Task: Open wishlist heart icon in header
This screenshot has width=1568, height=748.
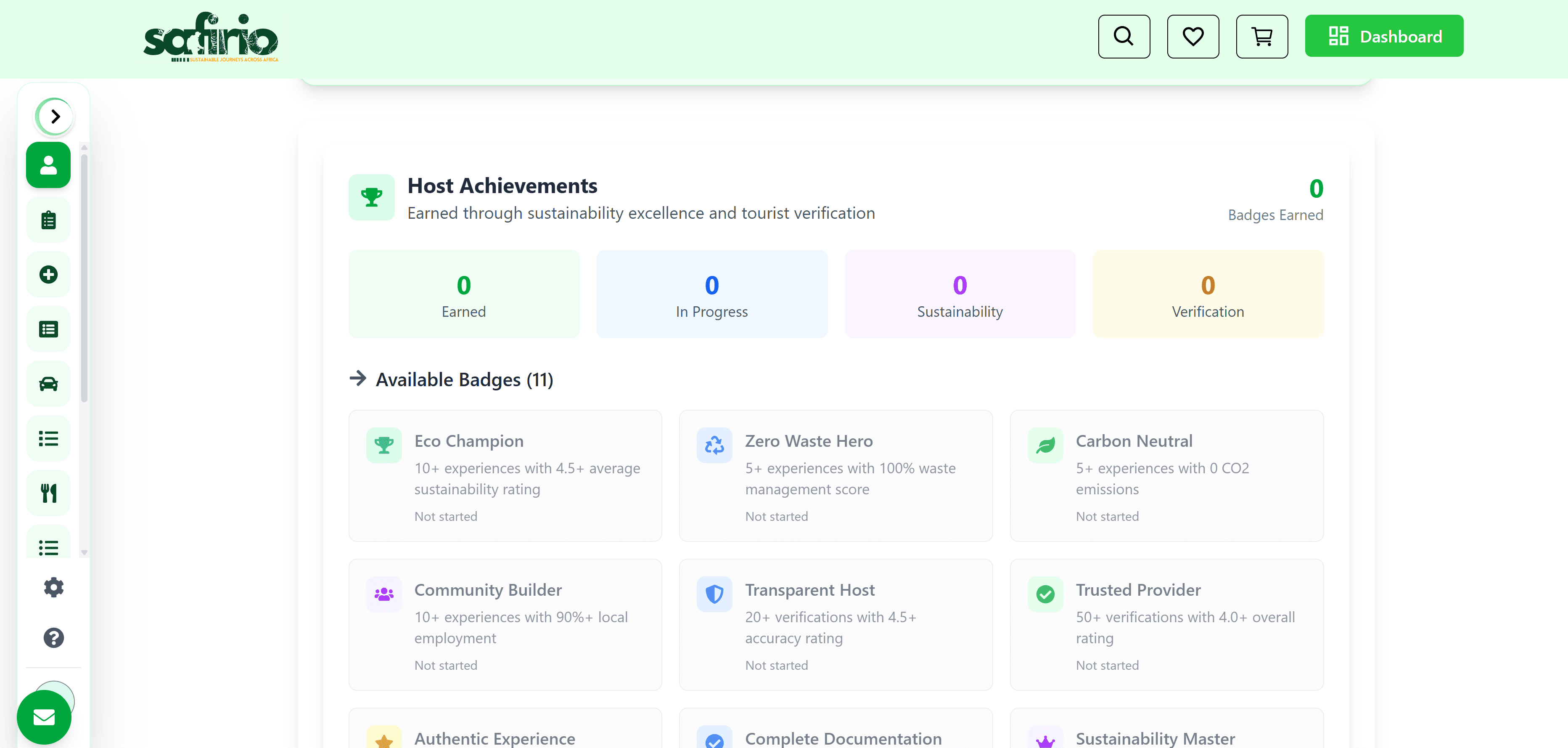Action: [x=1193, y=37]
